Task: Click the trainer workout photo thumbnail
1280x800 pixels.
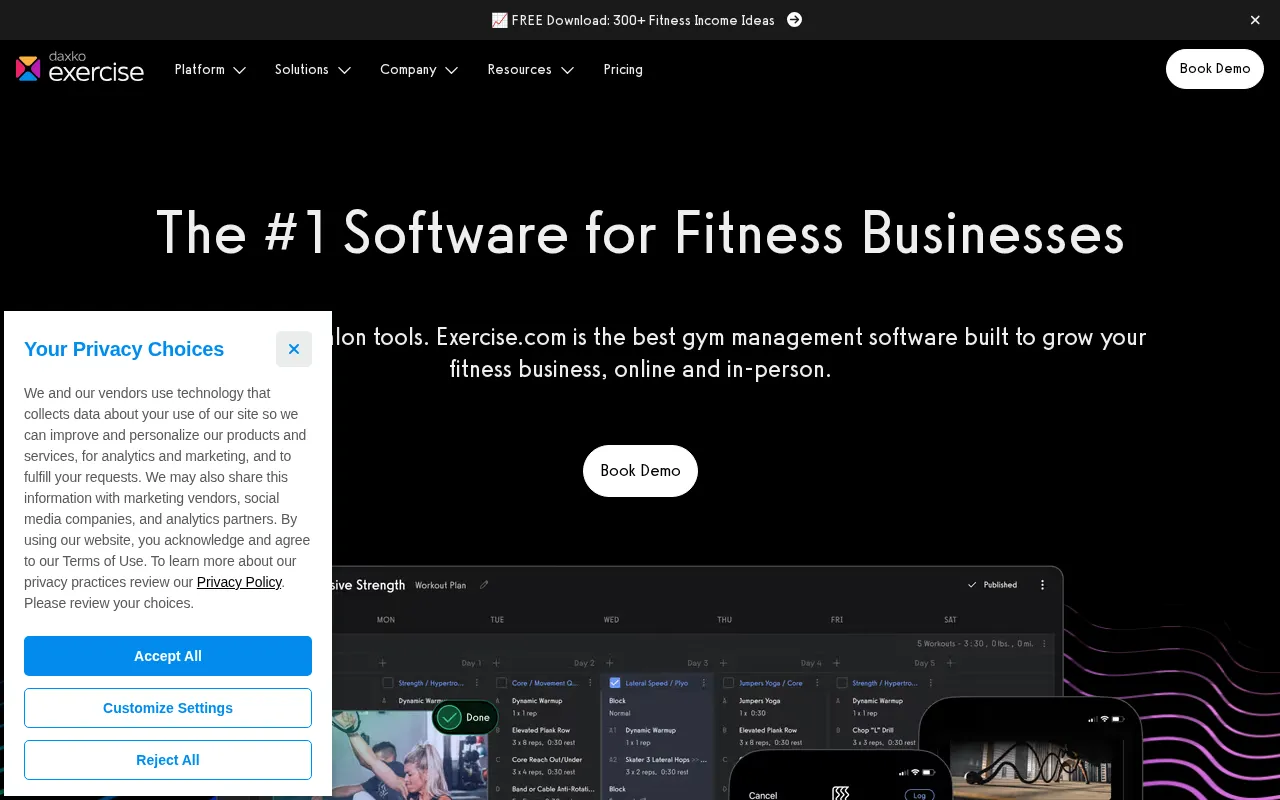Action: coord(408,755)
